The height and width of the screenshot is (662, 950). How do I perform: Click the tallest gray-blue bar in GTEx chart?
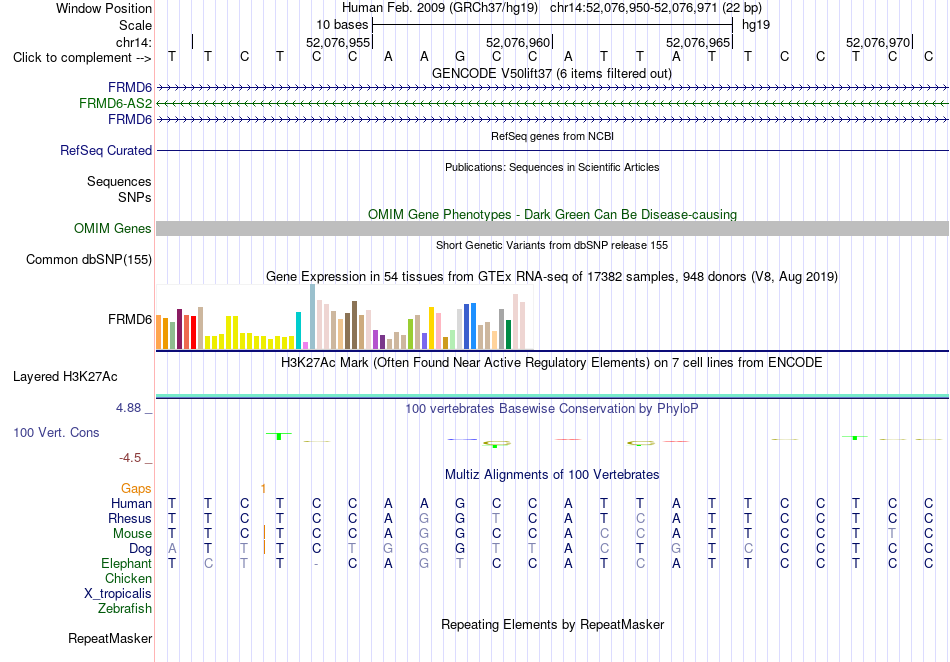point(313,317)
